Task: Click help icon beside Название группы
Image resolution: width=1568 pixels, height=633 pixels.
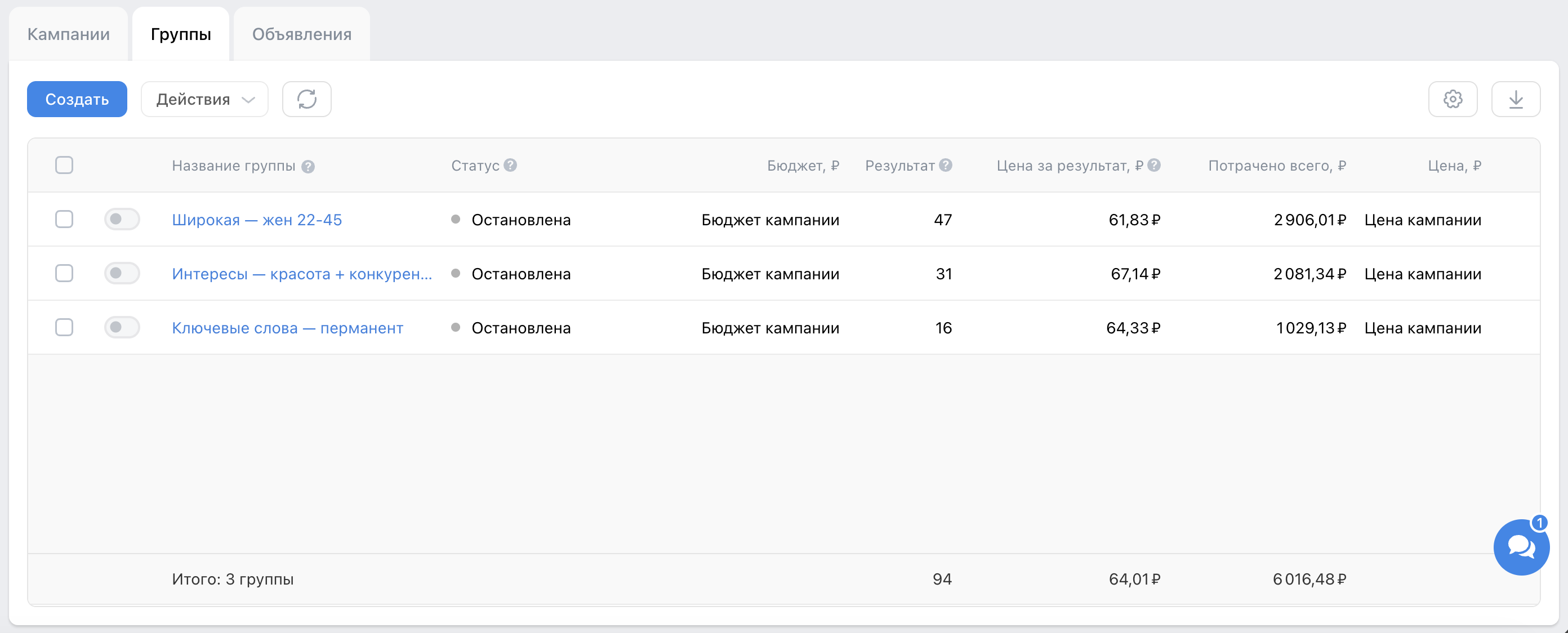Action: (308, 166)
